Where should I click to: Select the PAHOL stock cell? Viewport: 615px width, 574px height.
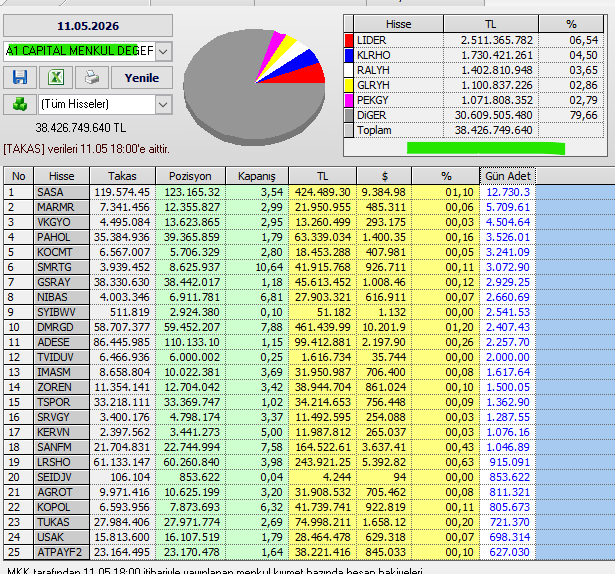(x=62, y=237)
